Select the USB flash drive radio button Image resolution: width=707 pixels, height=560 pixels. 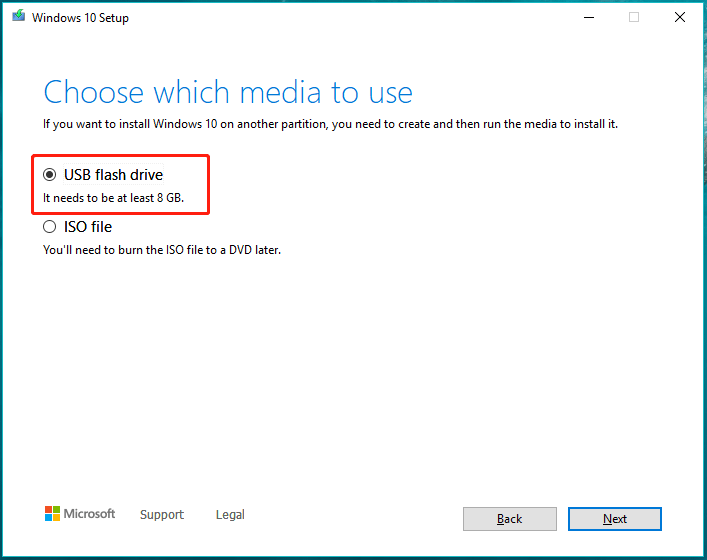pos(49,174)
